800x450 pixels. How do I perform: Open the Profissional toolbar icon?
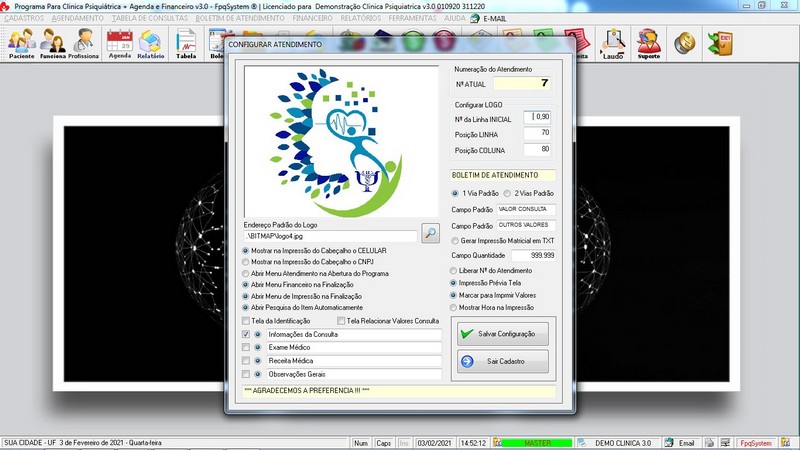coord(84,43)
